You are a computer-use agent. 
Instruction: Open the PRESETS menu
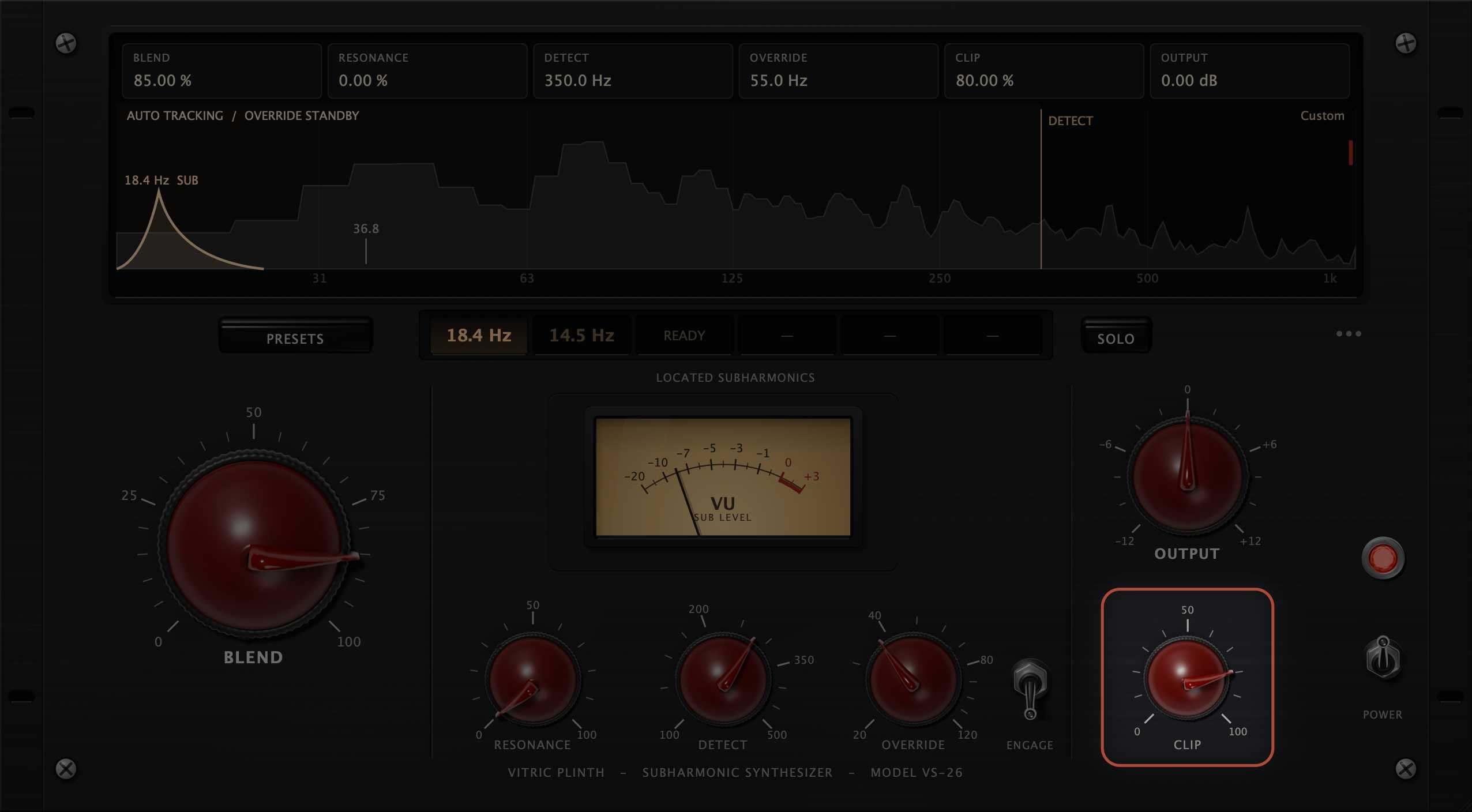tap(295, 336)
